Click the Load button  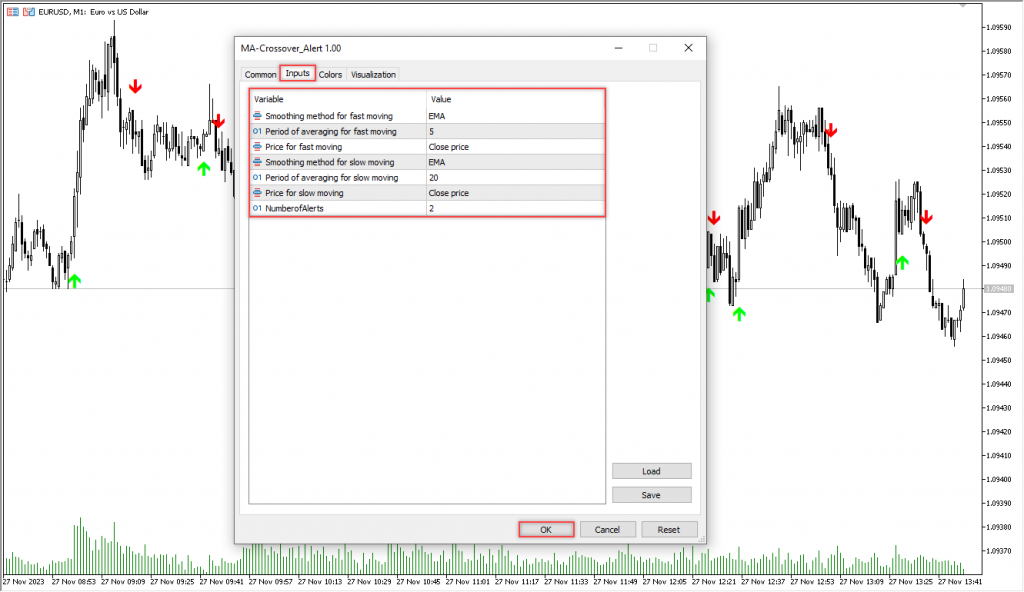tap(651, 471)
